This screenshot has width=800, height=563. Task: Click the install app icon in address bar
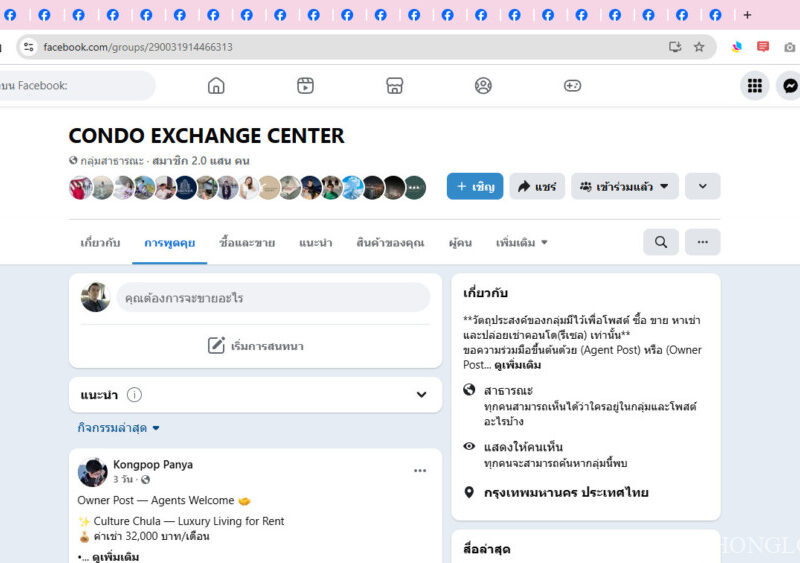[x=675, y=47]
